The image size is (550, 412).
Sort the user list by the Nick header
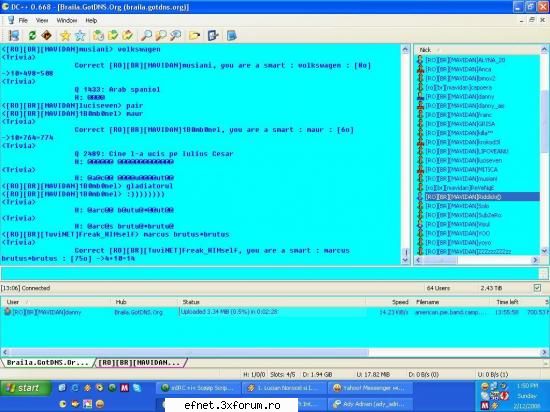[x=425, y=50]
